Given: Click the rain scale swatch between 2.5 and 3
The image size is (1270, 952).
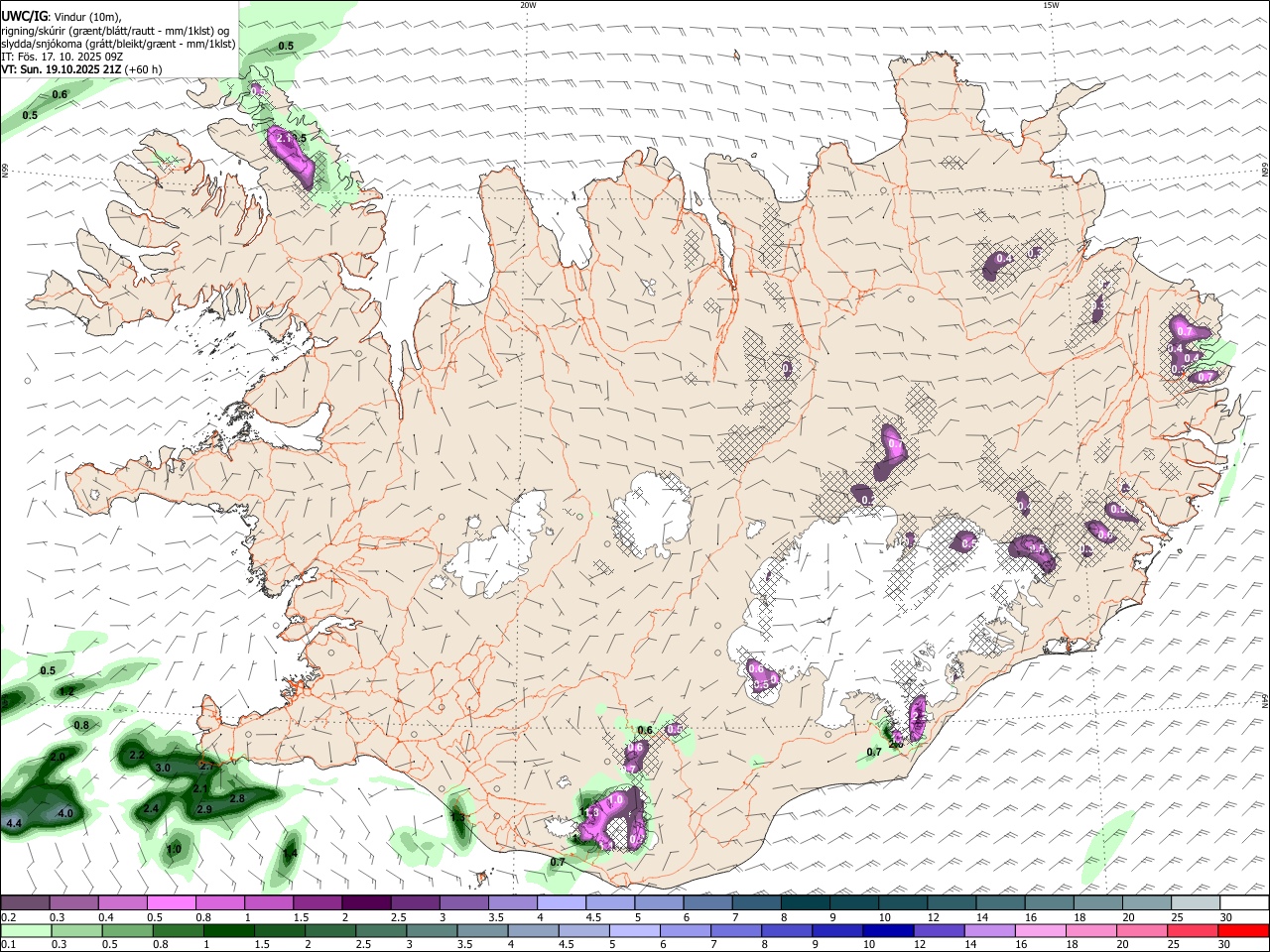Looking at the screenshot, I should click(x=380, y=931).
